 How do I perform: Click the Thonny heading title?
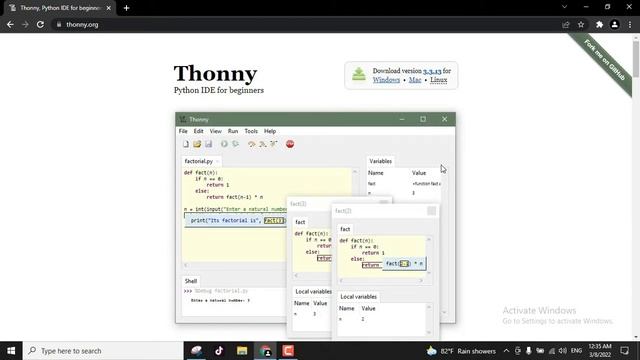point(216,74)
